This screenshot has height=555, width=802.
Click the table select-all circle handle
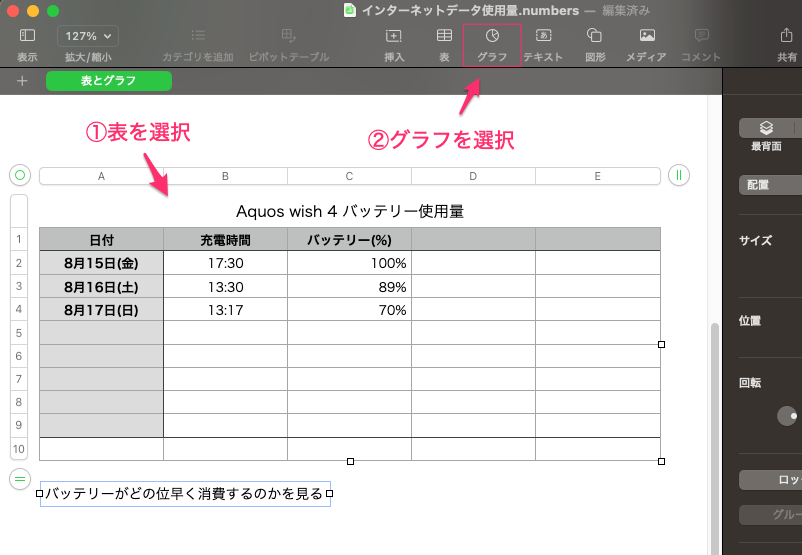click(x=20, y=175)
